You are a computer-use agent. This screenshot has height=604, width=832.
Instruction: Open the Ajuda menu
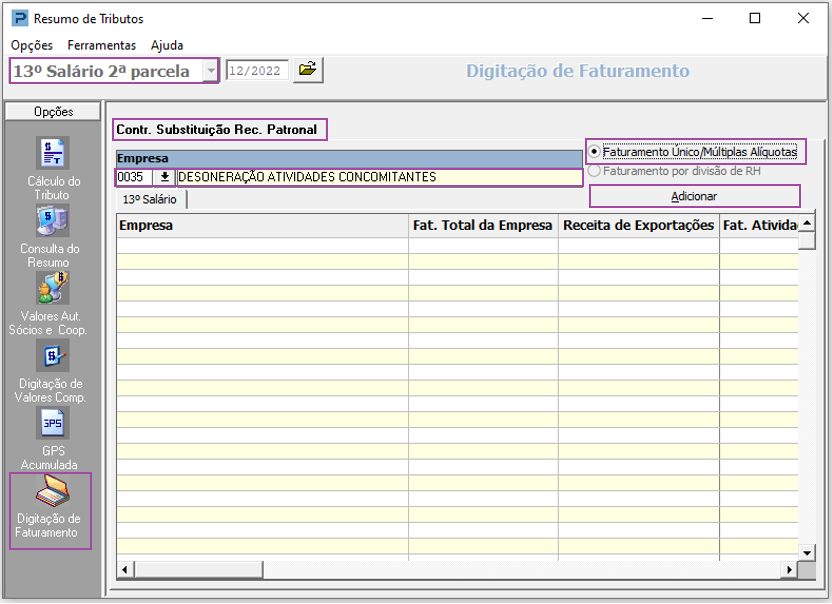pyautogui.click(x=167, y=45)
